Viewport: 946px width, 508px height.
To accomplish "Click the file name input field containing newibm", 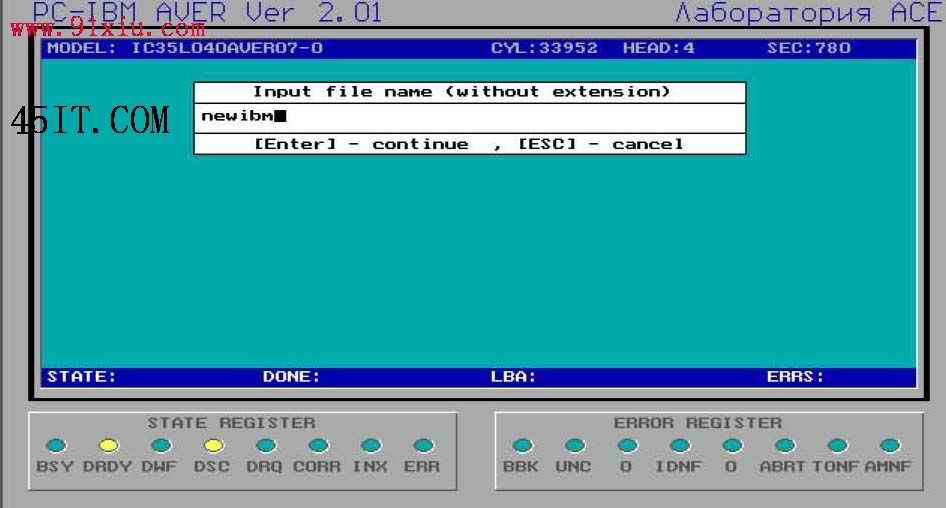I will point(469,117).
